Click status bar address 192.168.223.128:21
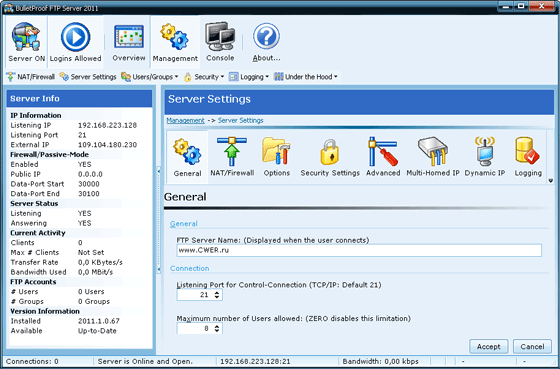 pos(255,361)
